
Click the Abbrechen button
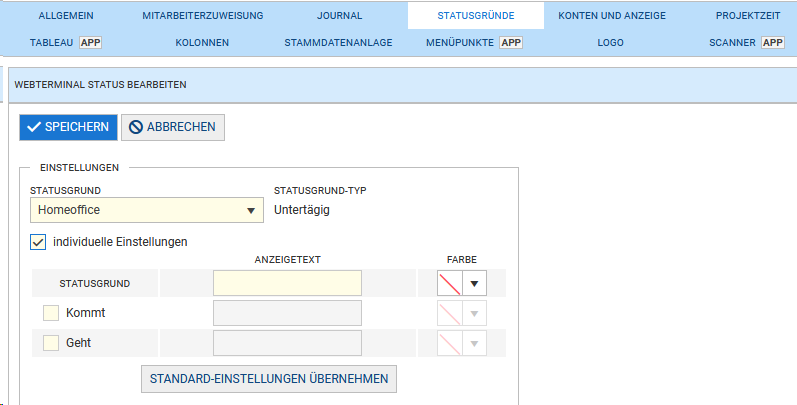tap(173, 127)
